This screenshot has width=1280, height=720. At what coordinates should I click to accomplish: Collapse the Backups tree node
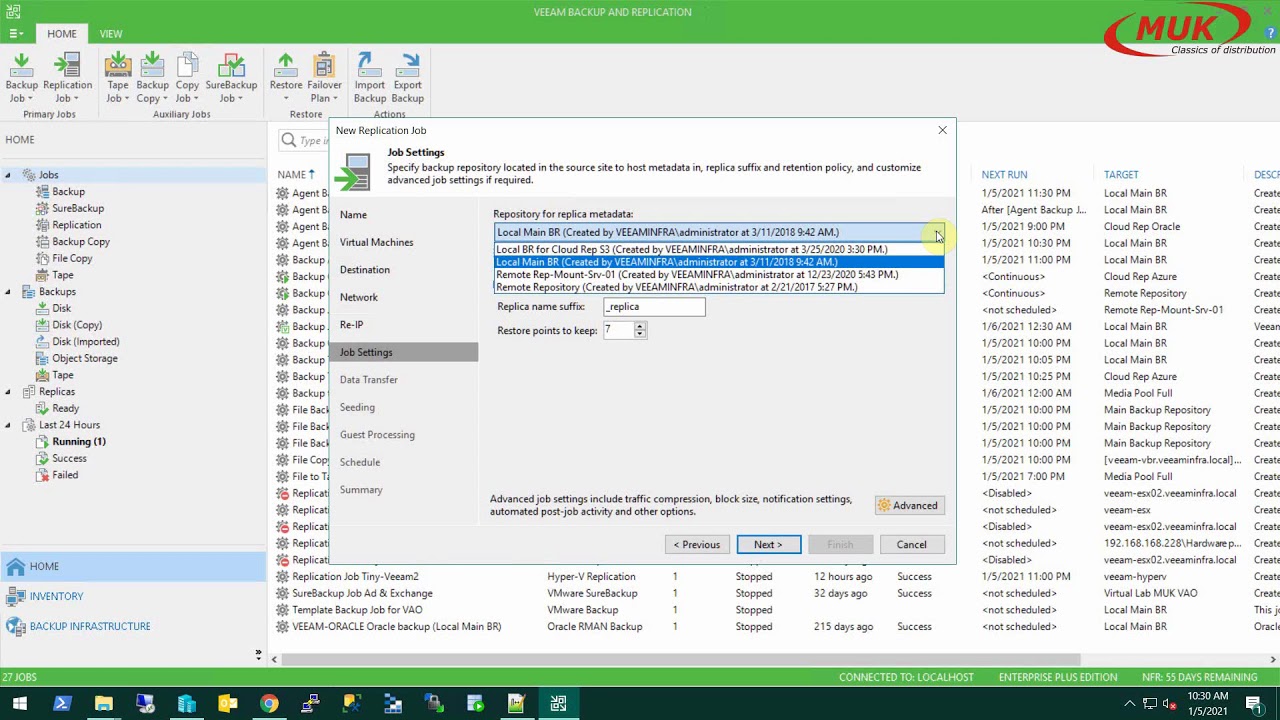pyautogui.click(x=8, y=292)
